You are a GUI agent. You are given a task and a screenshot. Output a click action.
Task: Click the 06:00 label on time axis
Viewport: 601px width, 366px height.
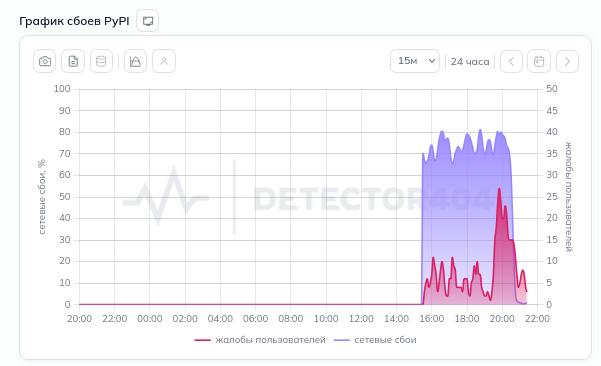(x=255, y=319)
